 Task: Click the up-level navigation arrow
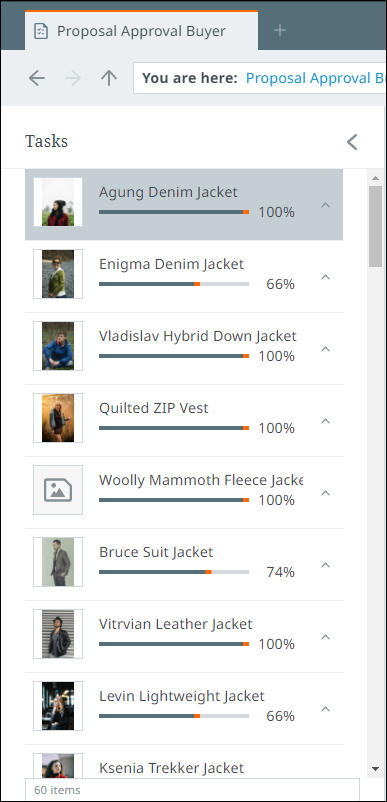click(x=108, y=78)
